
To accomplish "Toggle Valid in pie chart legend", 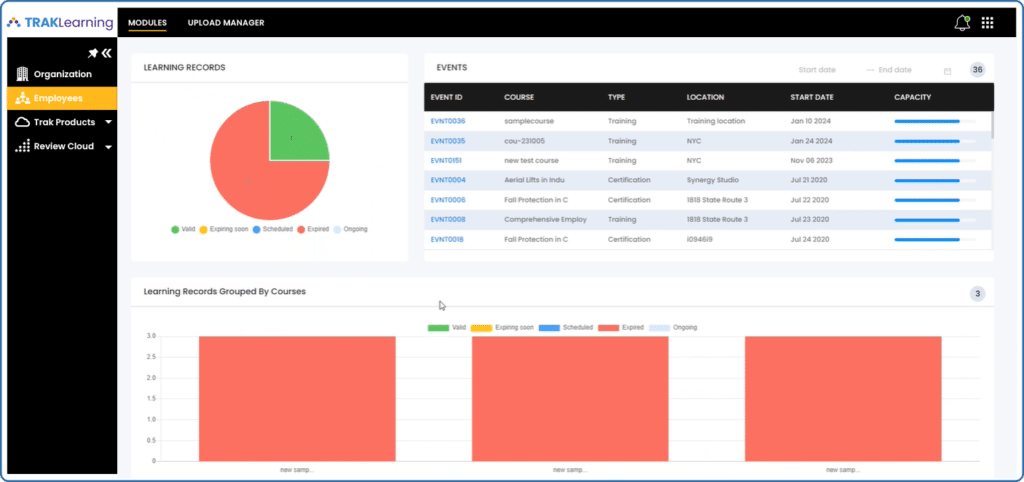I will 183,229.
